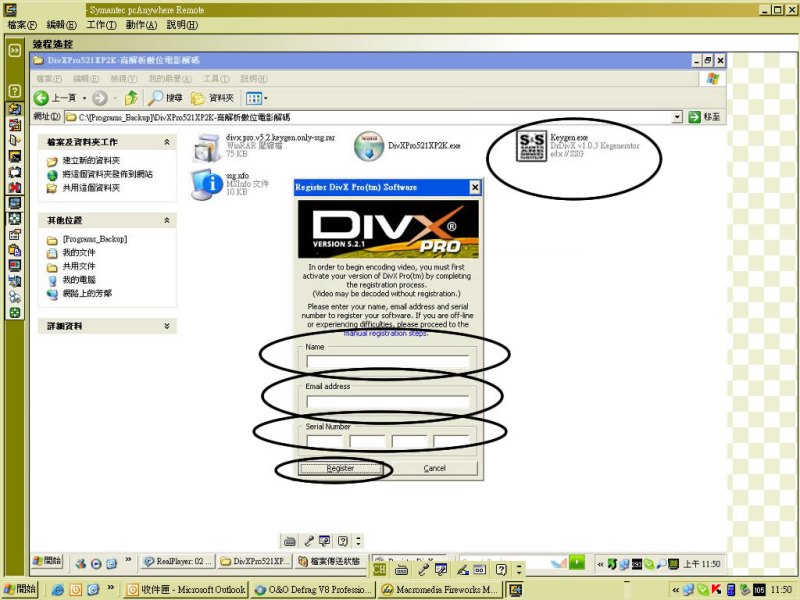Click the publish folder to web link
The height and width of the screenshot is (600, 800).
107,174
